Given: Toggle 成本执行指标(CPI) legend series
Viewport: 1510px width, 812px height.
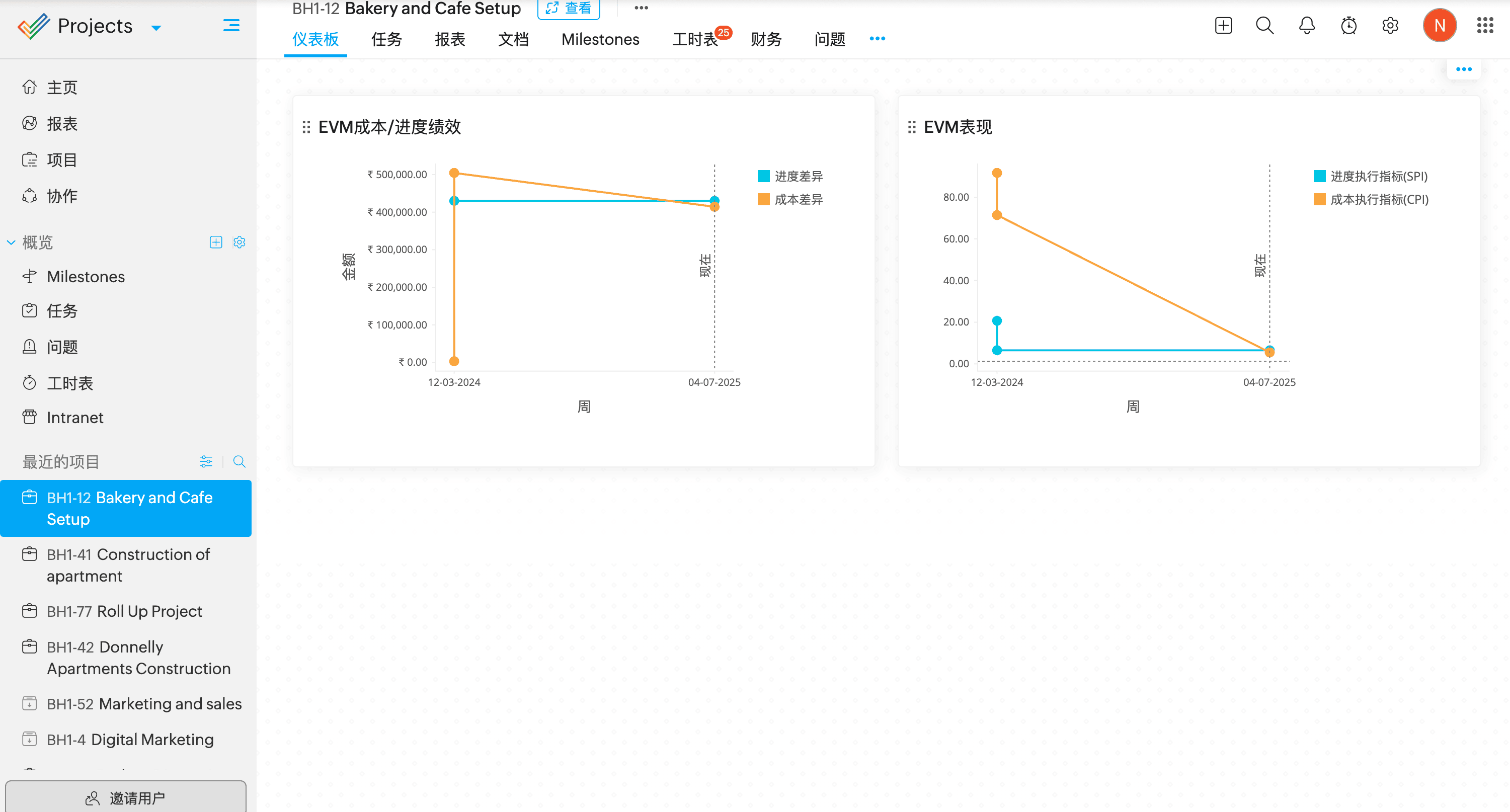Looking at the screenshot, I should click(1371, 199).
